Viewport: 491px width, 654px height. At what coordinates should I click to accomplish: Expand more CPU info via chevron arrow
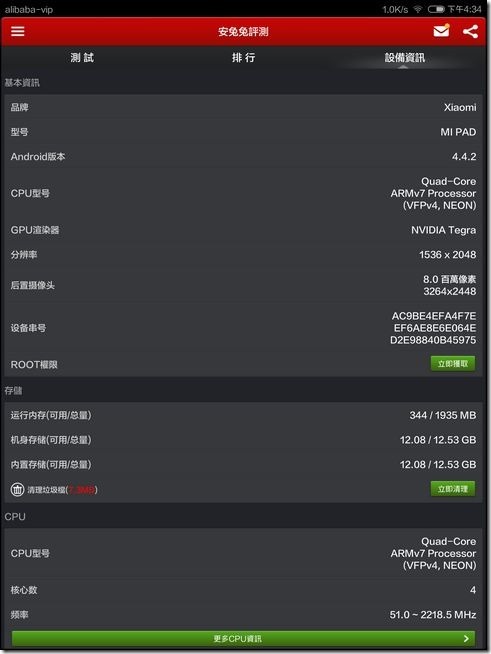click(466, 639)
